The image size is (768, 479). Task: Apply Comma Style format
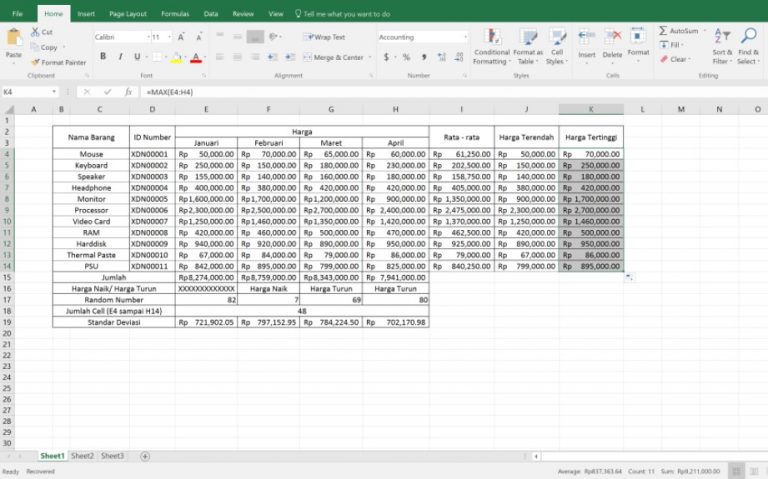coord(424,57)
